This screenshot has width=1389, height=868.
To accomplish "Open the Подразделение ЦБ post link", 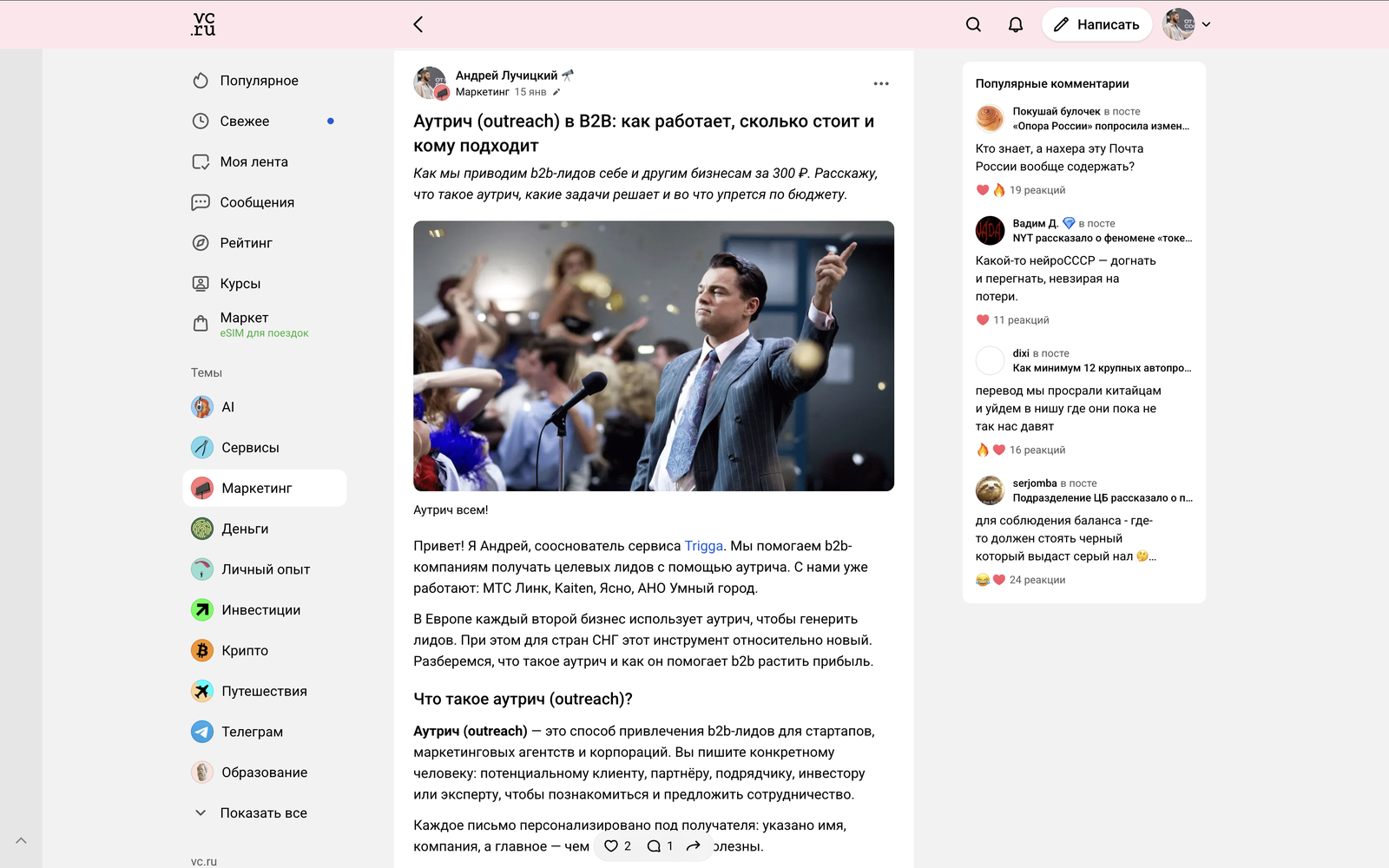I will click(x=1103, y=498).
